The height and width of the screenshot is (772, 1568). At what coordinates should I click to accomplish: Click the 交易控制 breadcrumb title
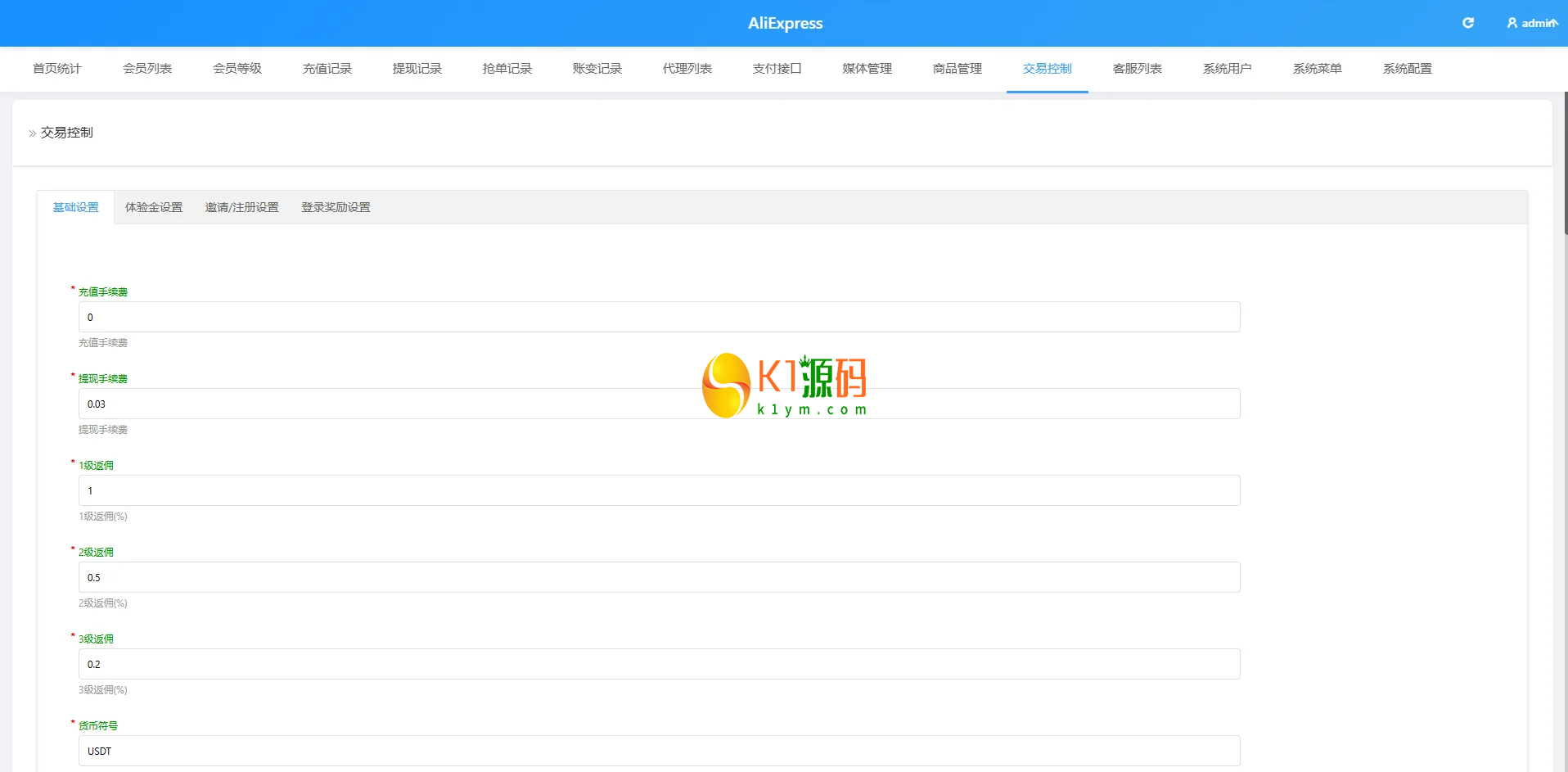click(x=67, y=133)
